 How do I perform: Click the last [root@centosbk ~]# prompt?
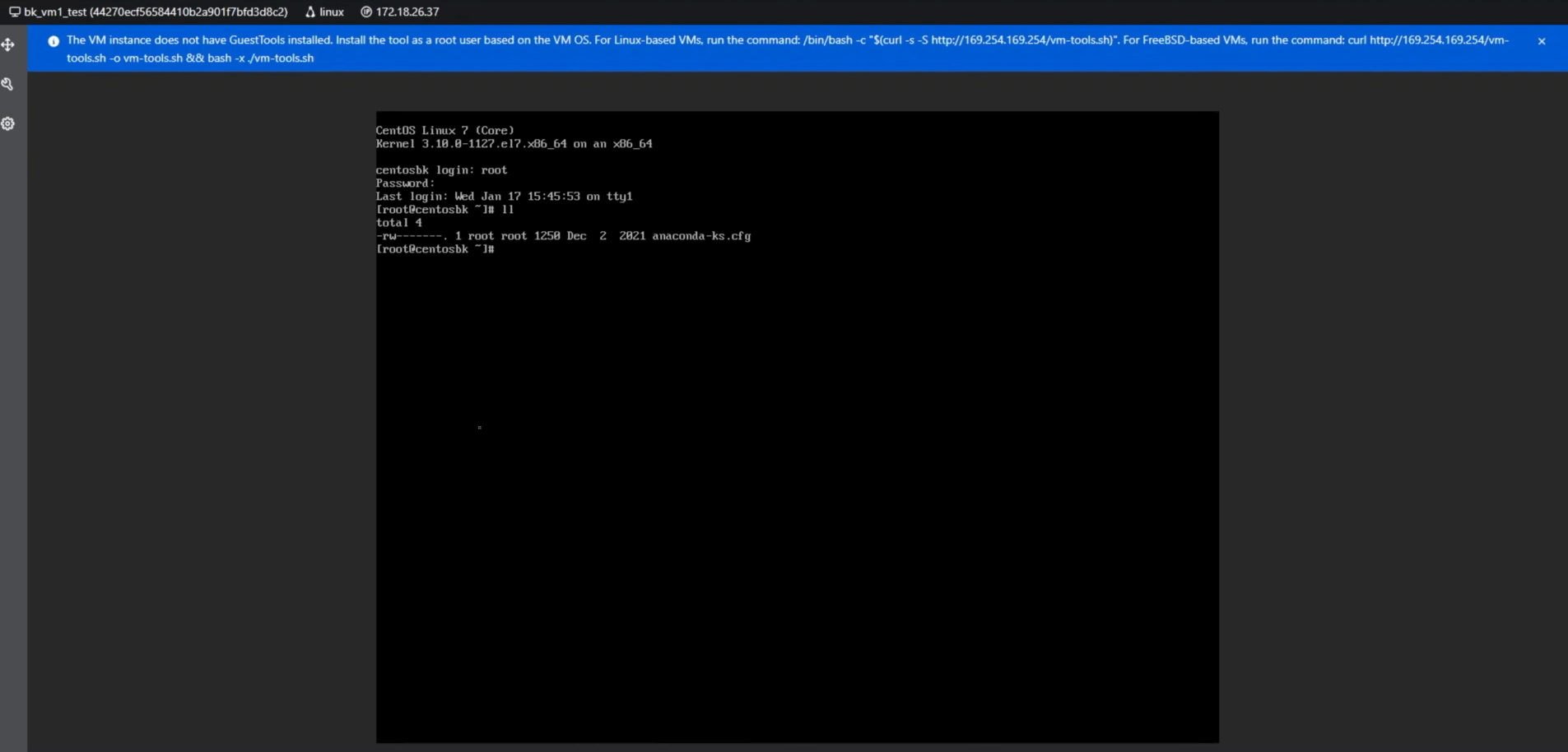[x=435, y=249]
